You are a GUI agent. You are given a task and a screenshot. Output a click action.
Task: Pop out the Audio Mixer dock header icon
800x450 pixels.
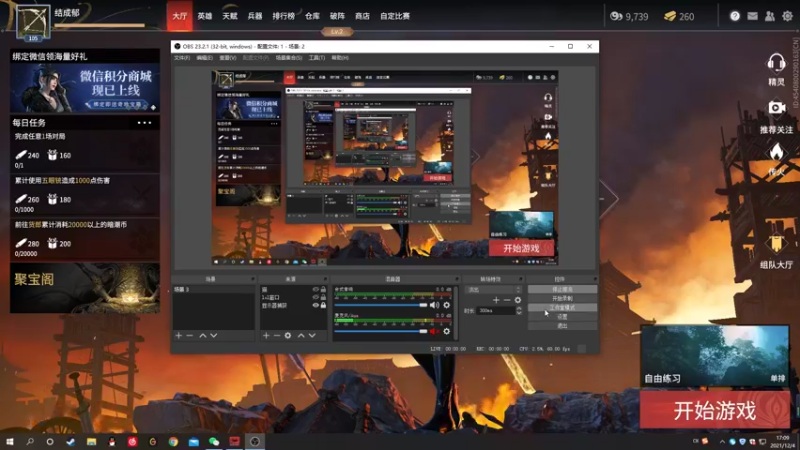coord(457,279)
